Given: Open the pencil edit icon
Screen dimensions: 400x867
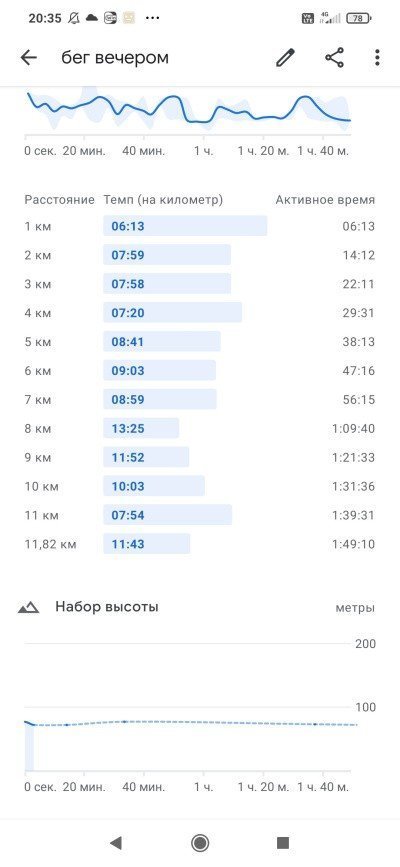Looking at the screenshot, I should pos(285,58).
